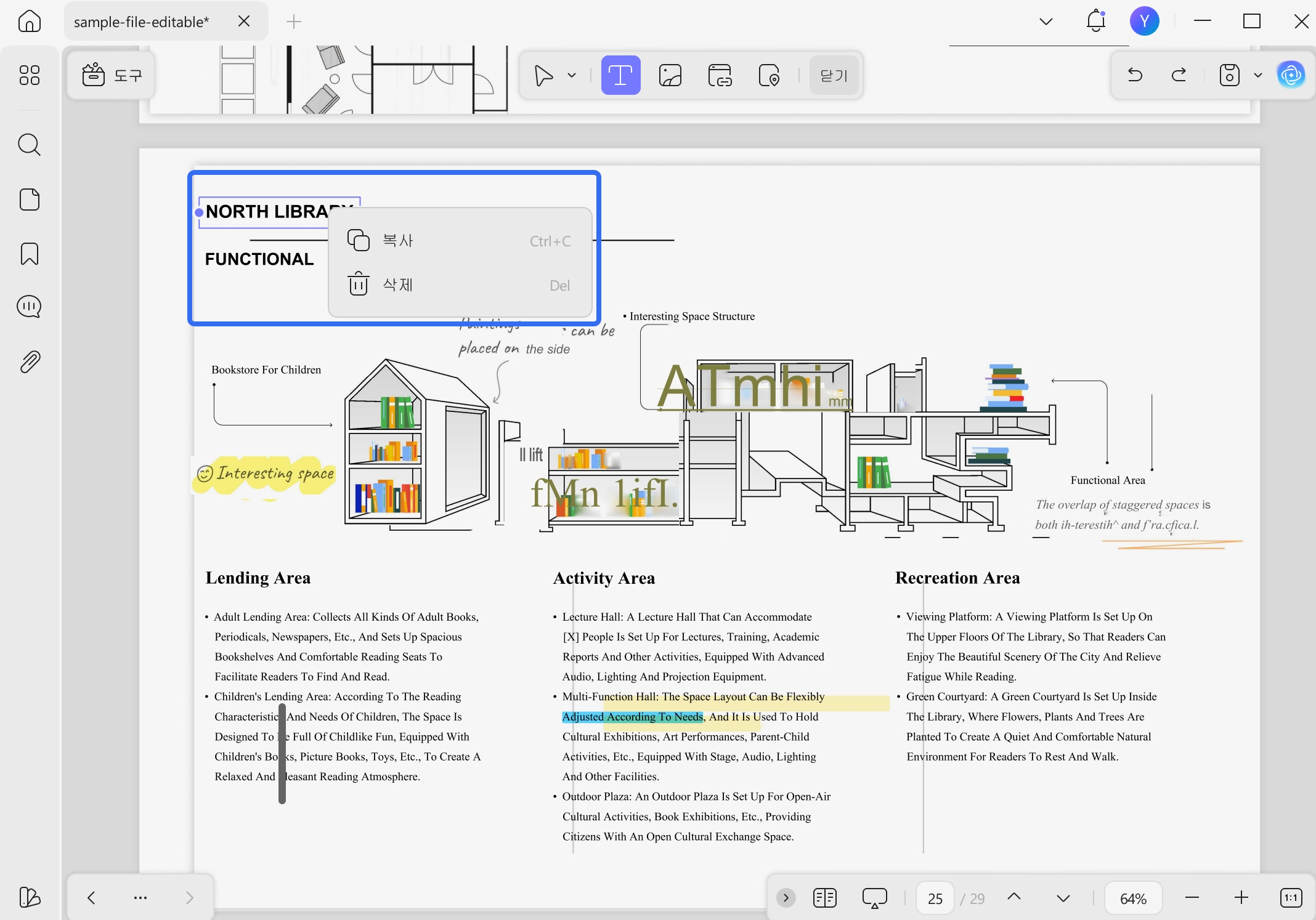The image size is (1316, 920).
Task: Expand the selection tool dropdown arrow
Action: [x=572, y=76]
